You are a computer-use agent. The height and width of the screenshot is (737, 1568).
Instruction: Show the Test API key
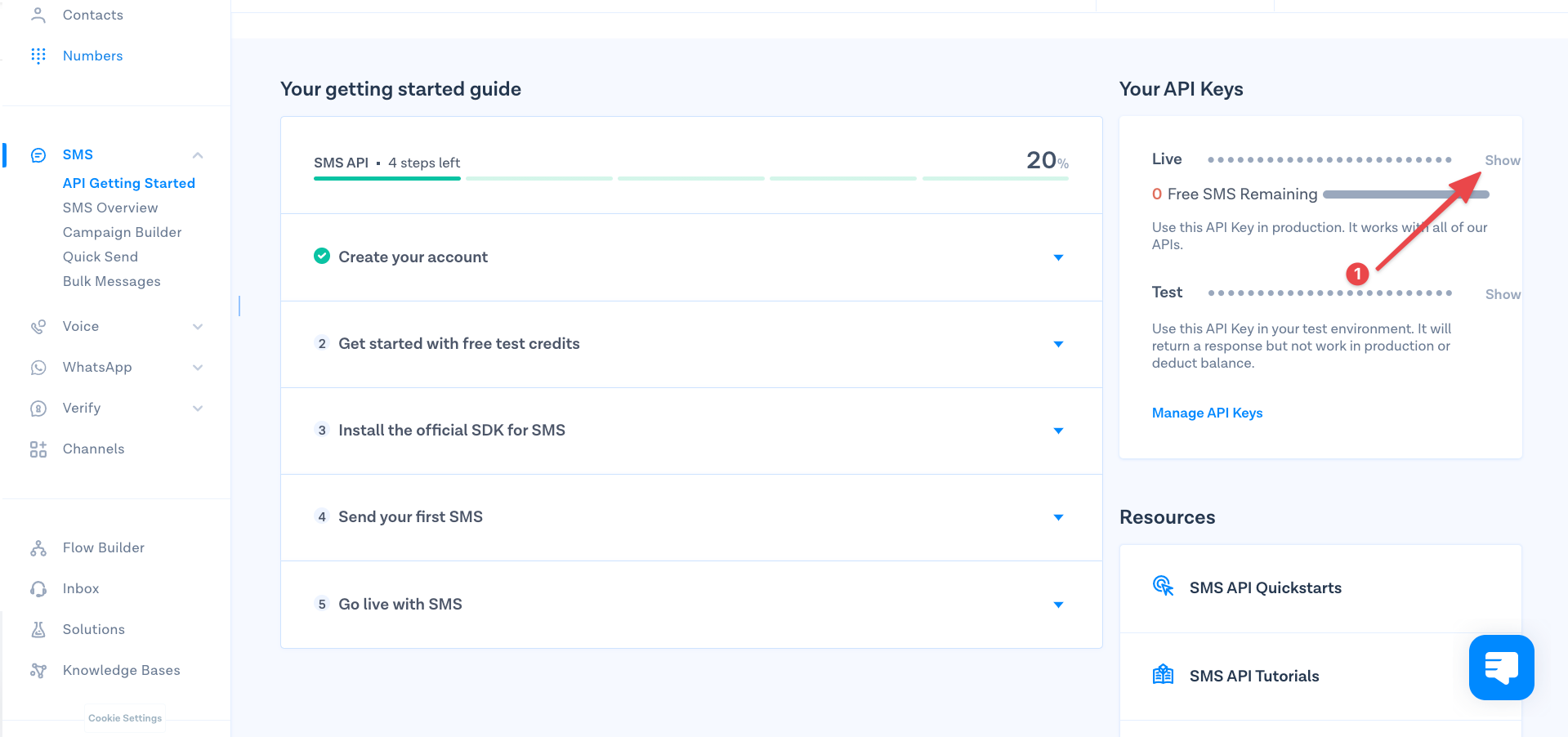point(1503,294)
